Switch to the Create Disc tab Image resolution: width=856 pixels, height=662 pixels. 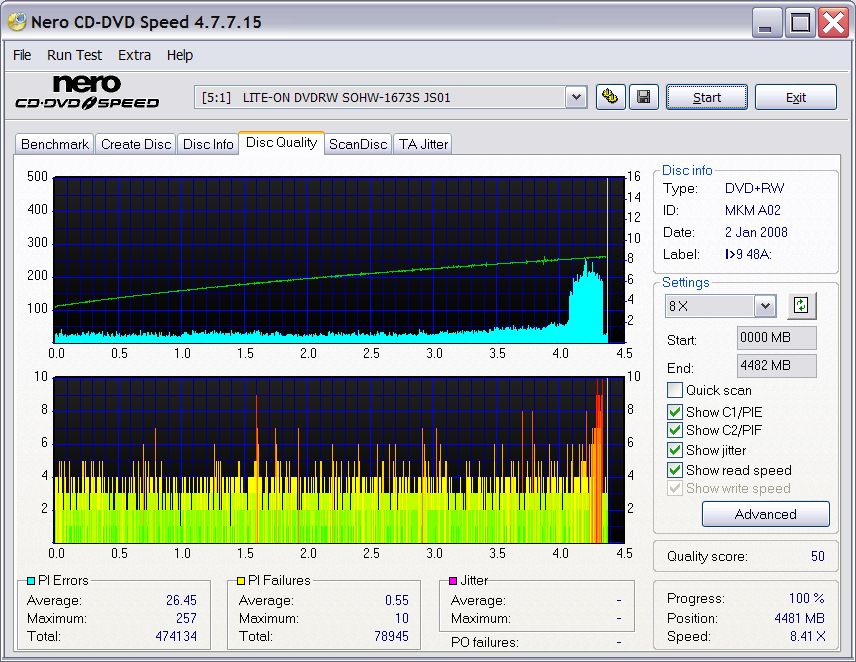tap(136, 144)
